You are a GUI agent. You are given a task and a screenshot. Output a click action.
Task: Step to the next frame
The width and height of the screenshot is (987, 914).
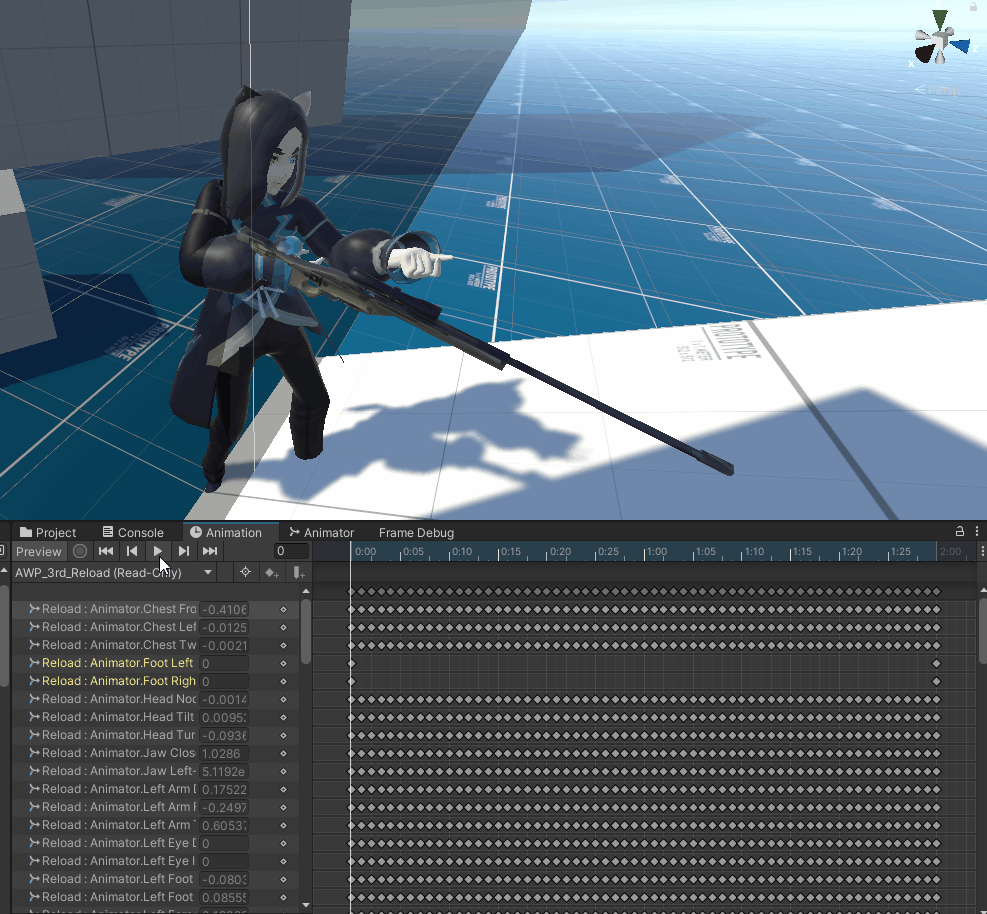(x=184, y=551)
